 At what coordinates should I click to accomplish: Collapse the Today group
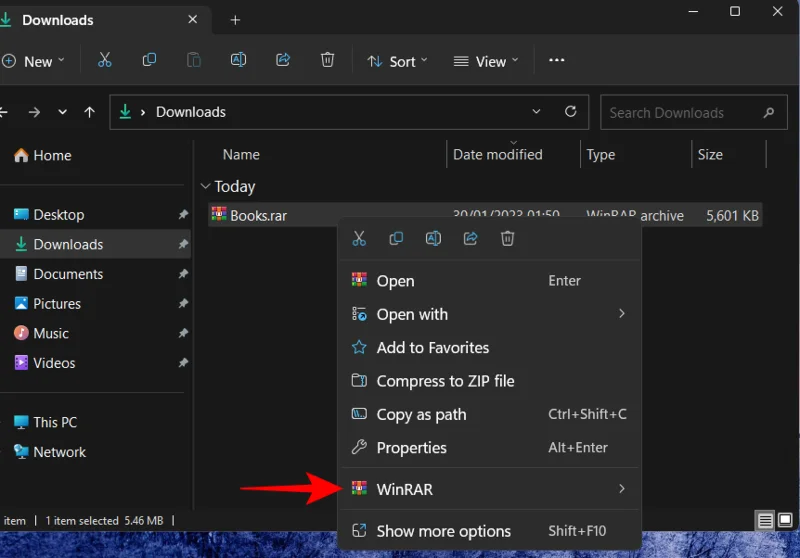click(x=206, y=187)
